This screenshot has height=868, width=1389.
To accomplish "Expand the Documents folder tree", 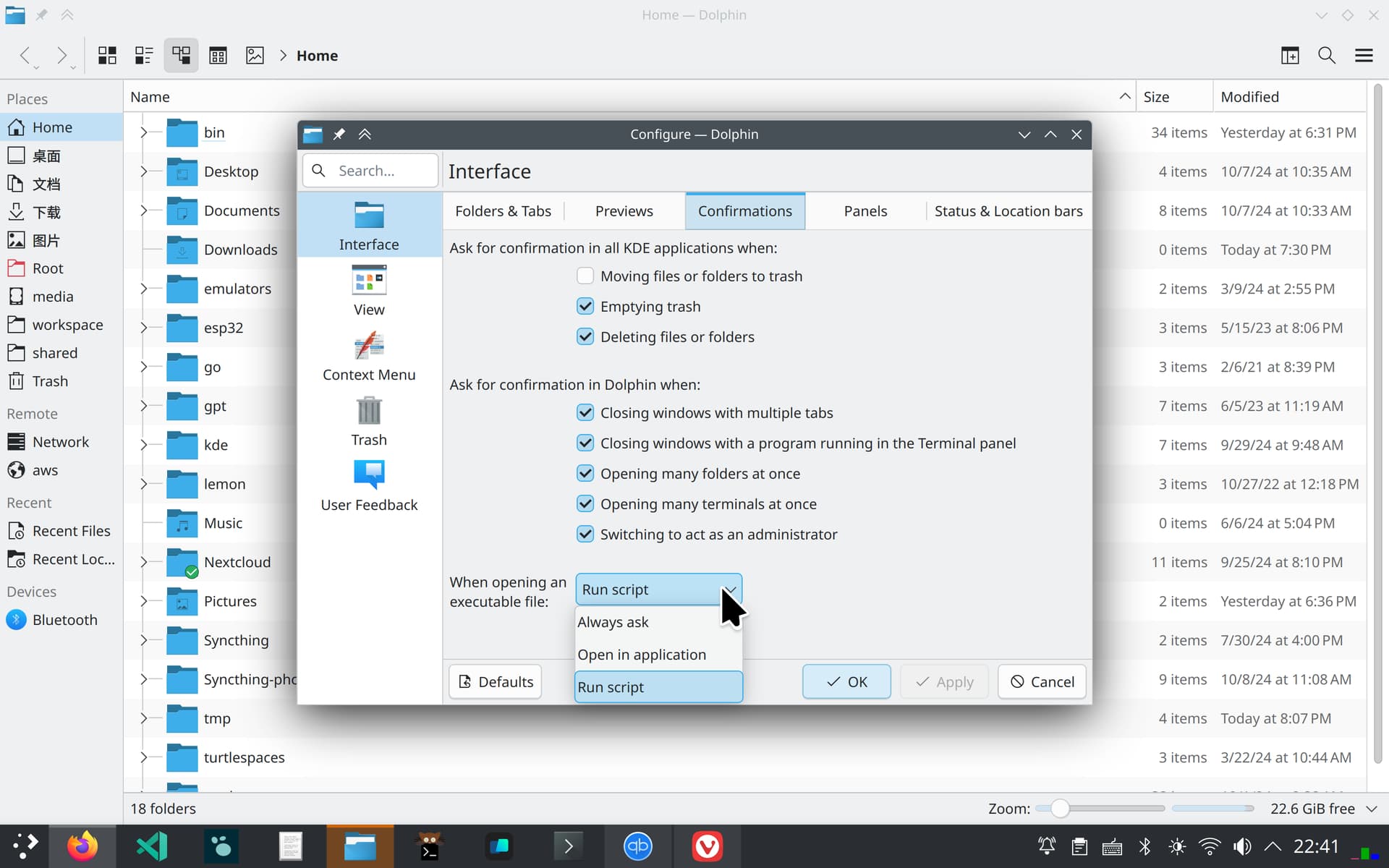I will (143, 210).
